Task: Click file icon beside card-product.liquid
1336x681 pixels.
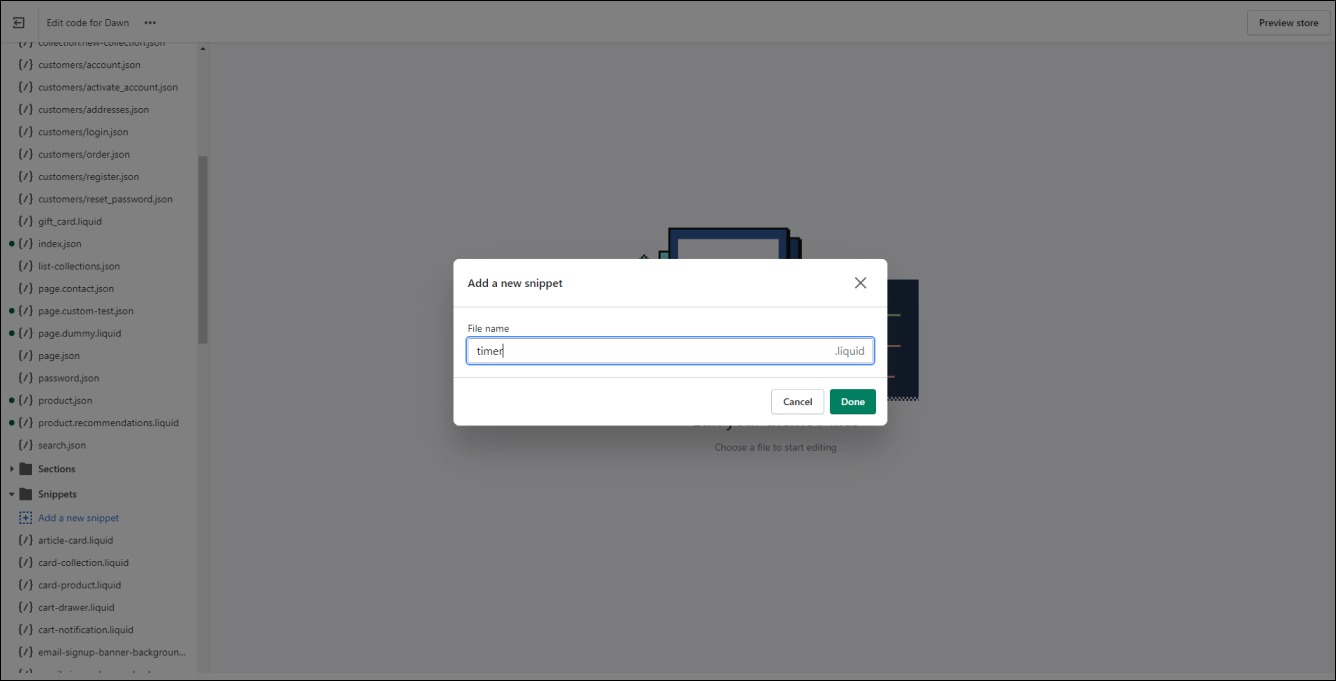Action: 26,585
